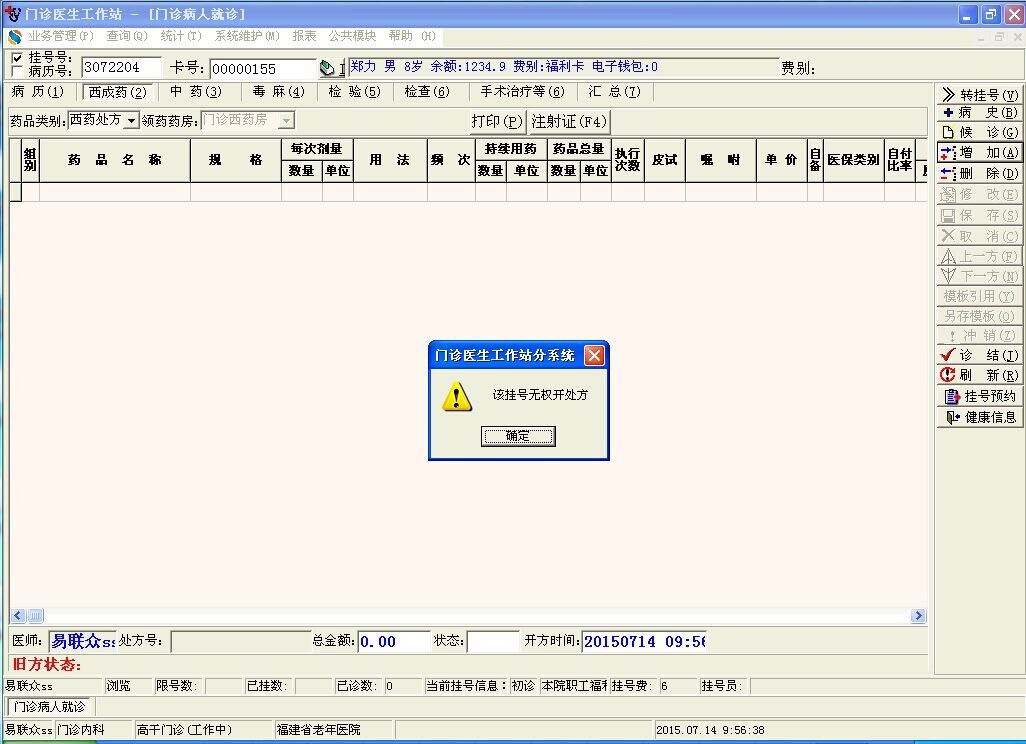The height and width of the screenshot is (744, 1026).
Task: Click 增加(A) to add a prescription
Action: tap(980, 153)
